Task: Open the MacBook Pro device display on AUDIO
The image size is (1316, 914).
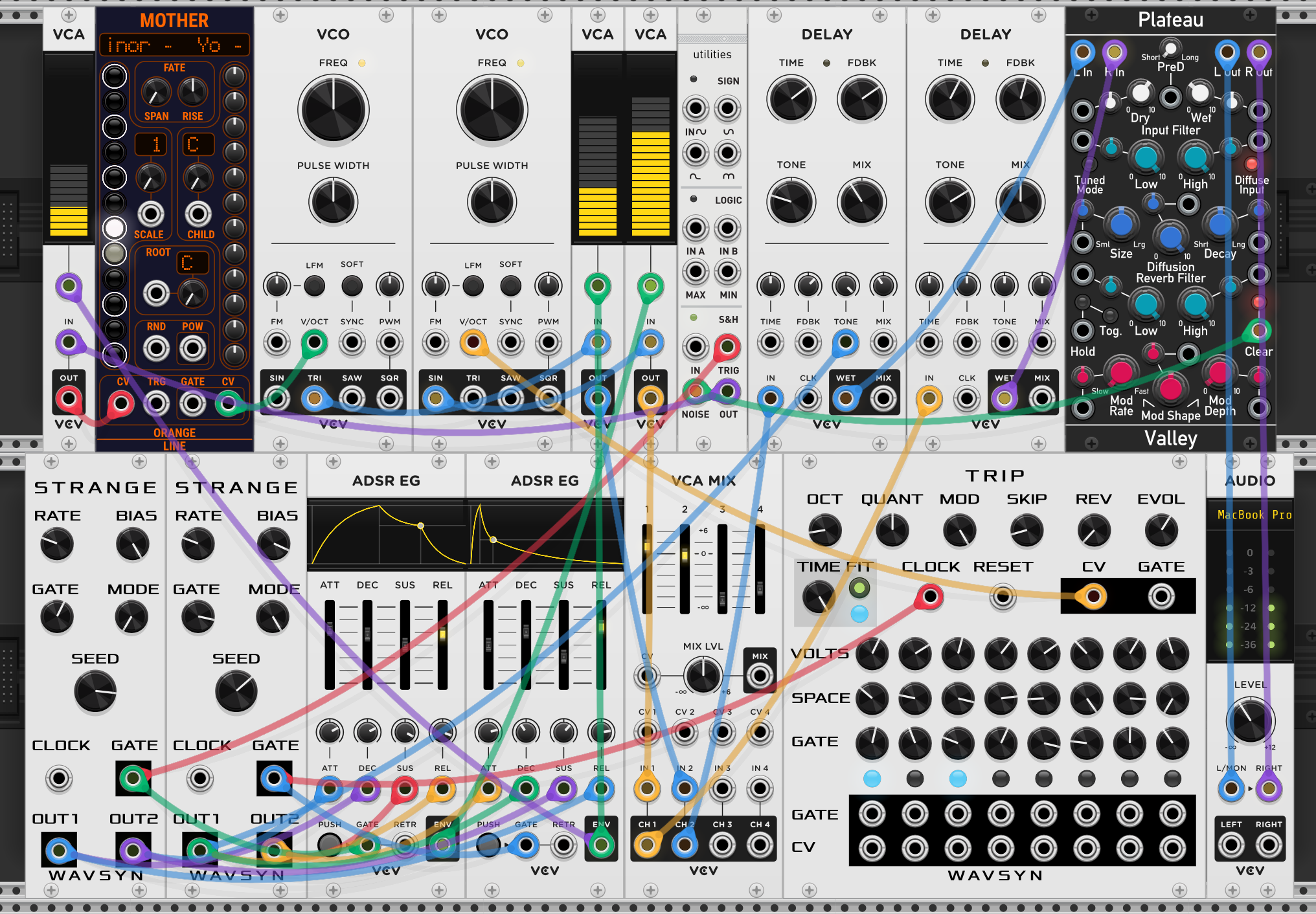Action: tap(1251, 515)
